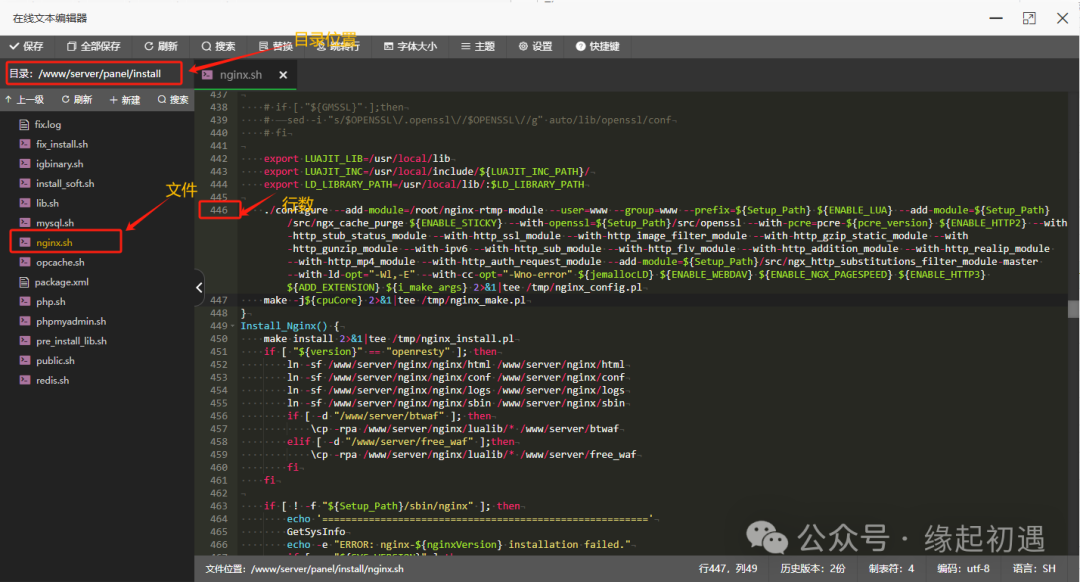Click the package.xml document icon

point(24,282)
